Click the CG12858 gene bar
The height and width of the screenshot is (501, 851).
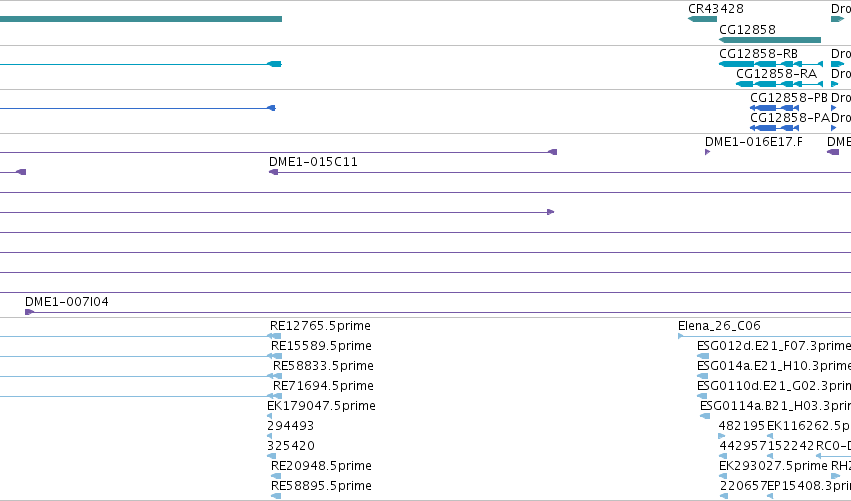[770, 40]
